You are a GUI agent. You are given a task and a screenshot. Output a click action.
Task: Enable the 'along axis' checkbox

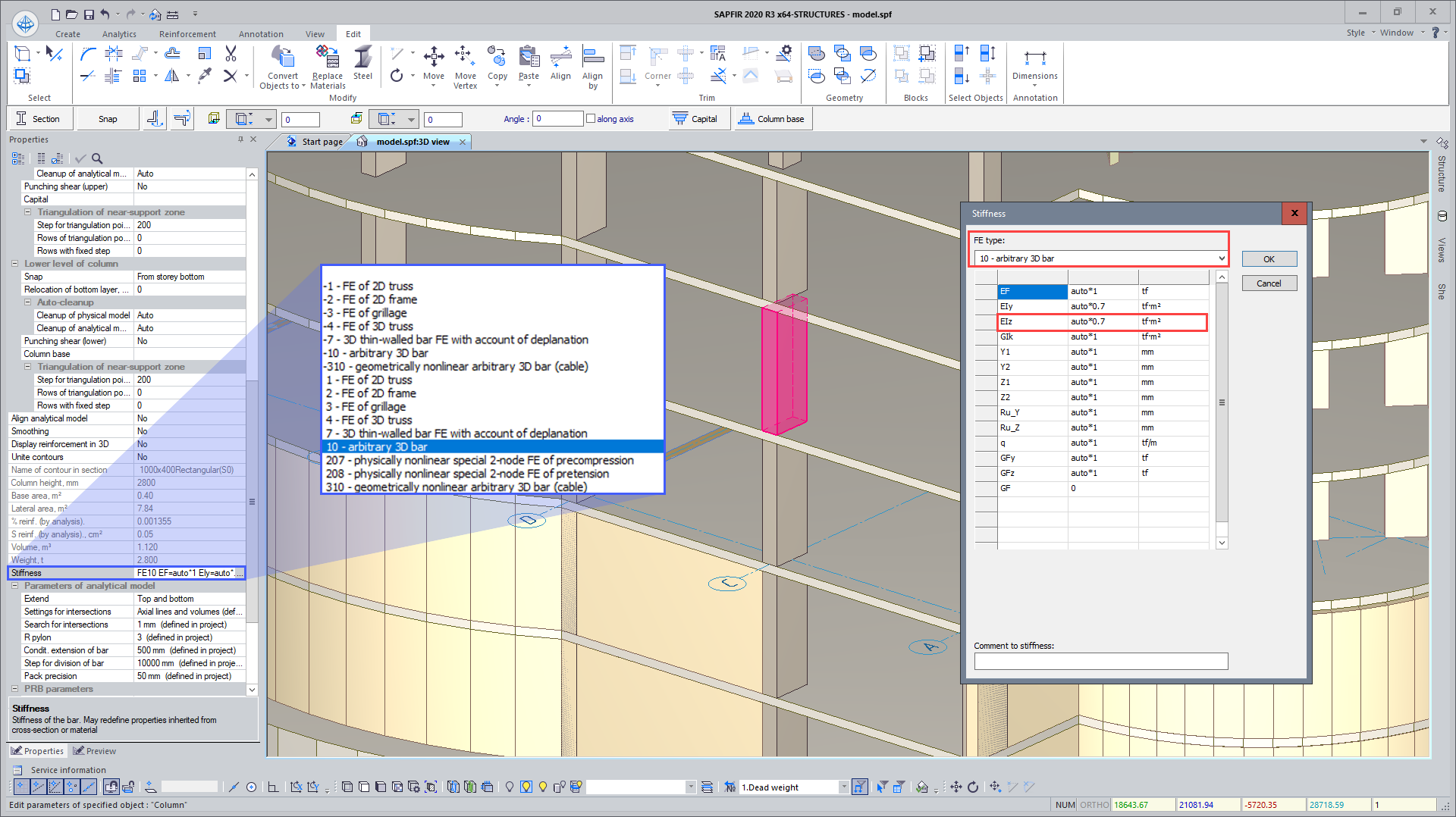pyautogui.click(x=591, y=119)
